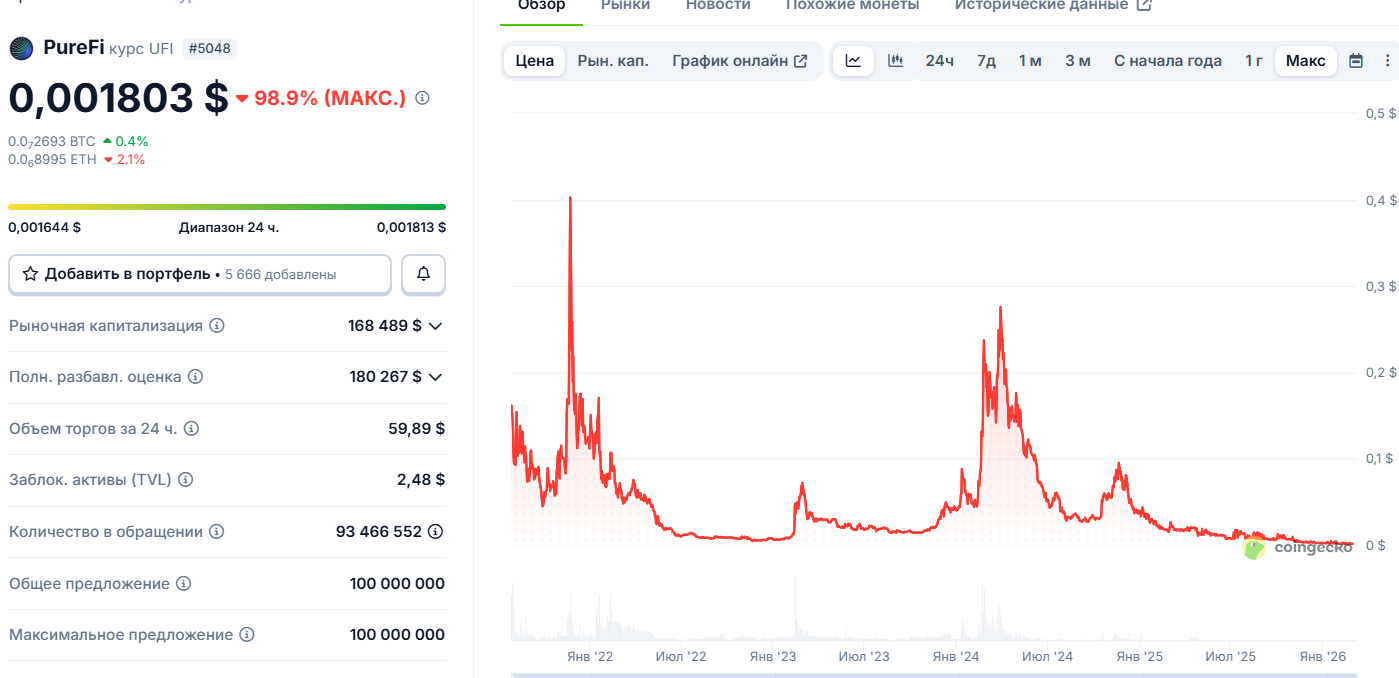Click the 24h range progress bar
The height and width of the screenshot is (678, 1399).
pyautogui.click(x=227, y=207)
